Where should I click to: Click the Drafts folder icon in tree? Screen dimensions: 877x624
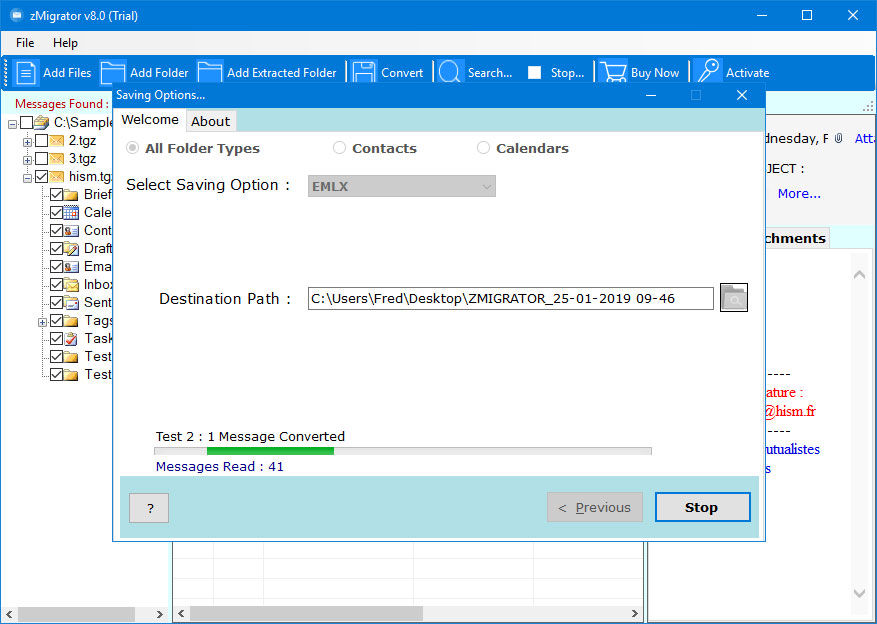click(71, 248)
